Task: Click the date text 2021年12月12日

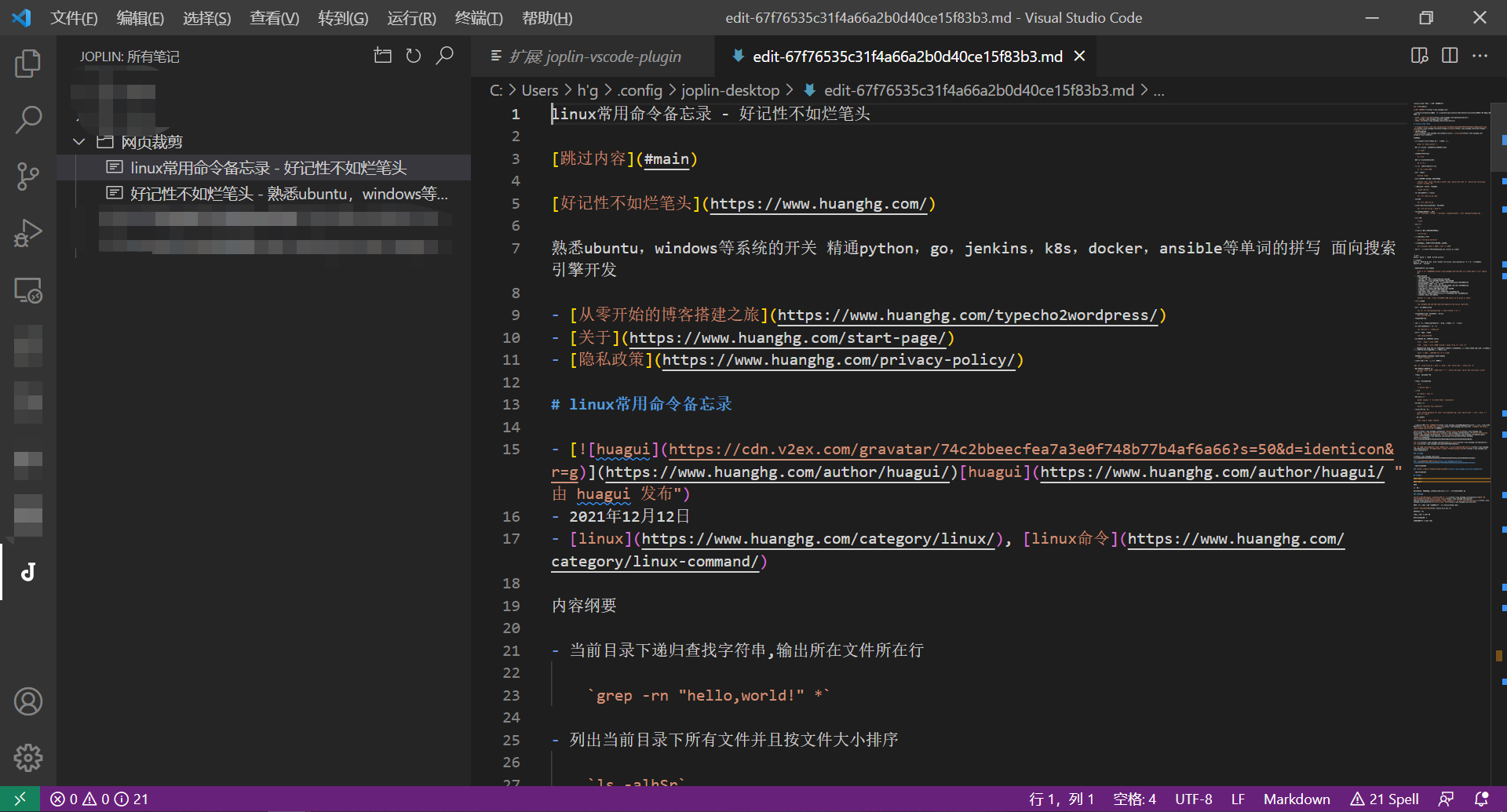Action: point(629,516)
